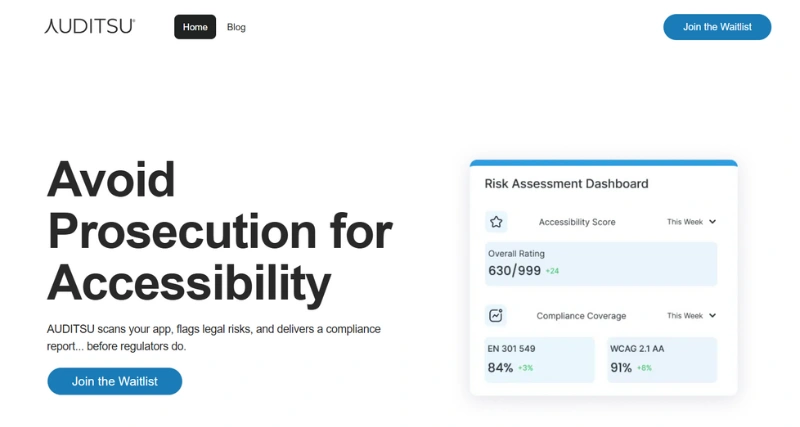Click the AUDITSU scans your app description
The image size is (800, 427).
point(214,337)
